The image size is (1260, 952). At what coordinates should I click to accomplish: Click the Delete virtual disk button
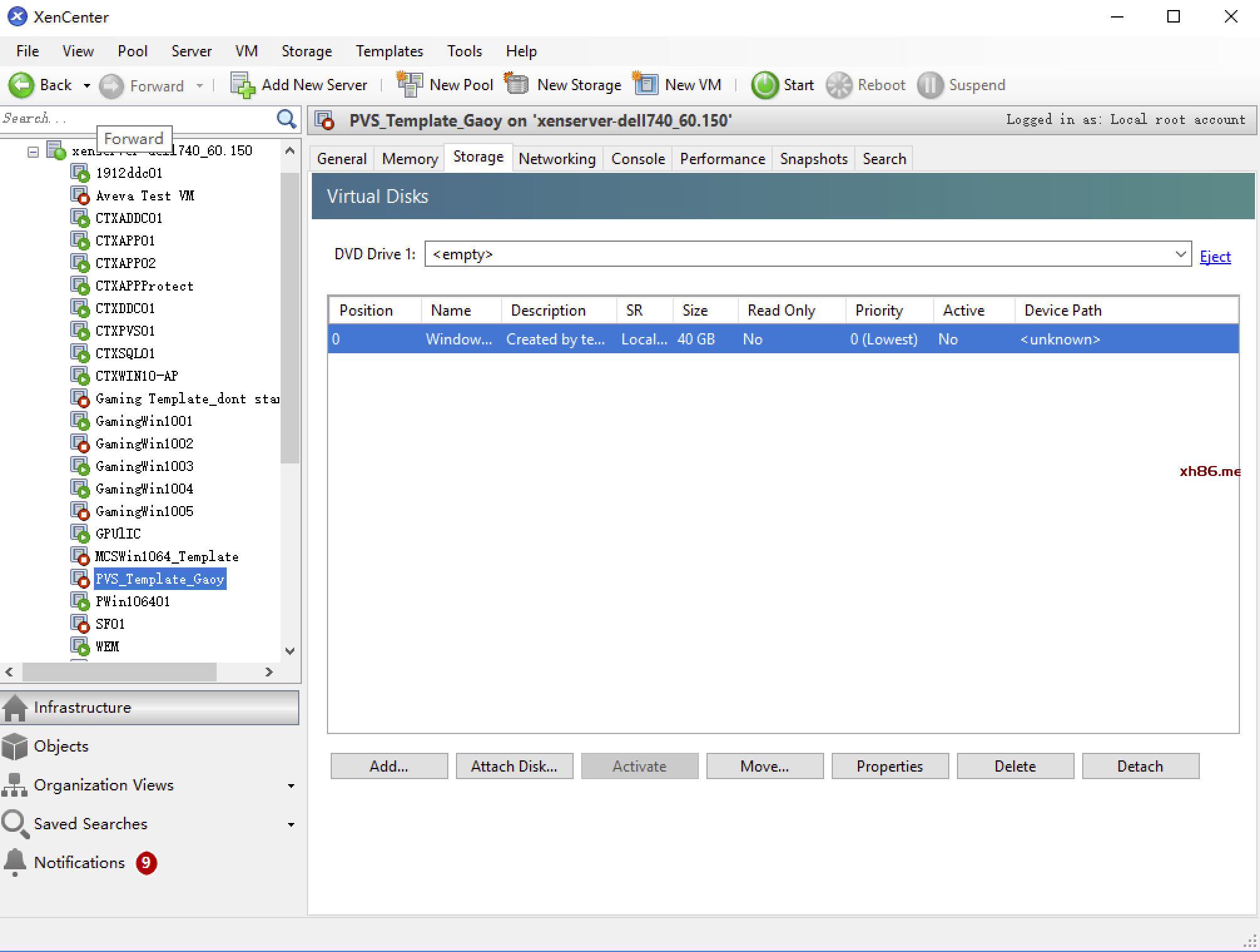(1015, 766)
